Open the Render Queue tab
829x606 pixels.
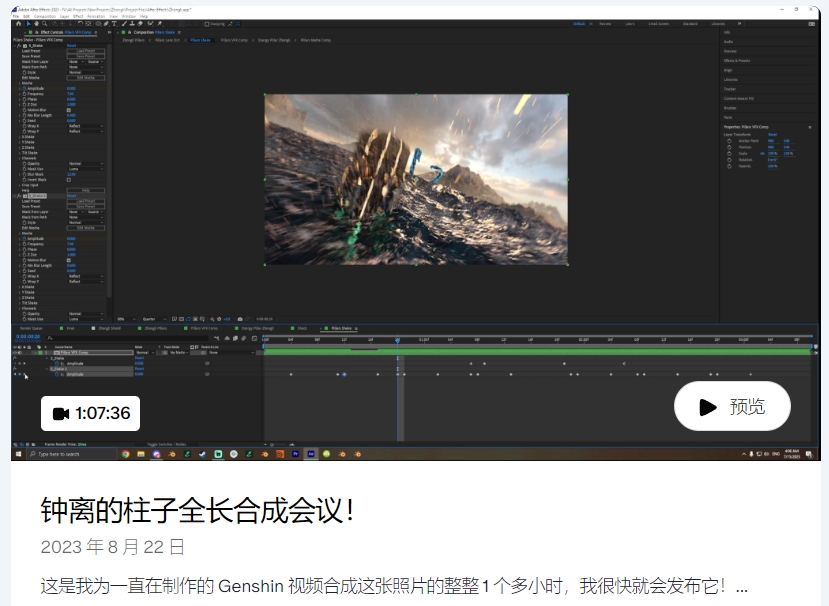click(x=31, y=328)
